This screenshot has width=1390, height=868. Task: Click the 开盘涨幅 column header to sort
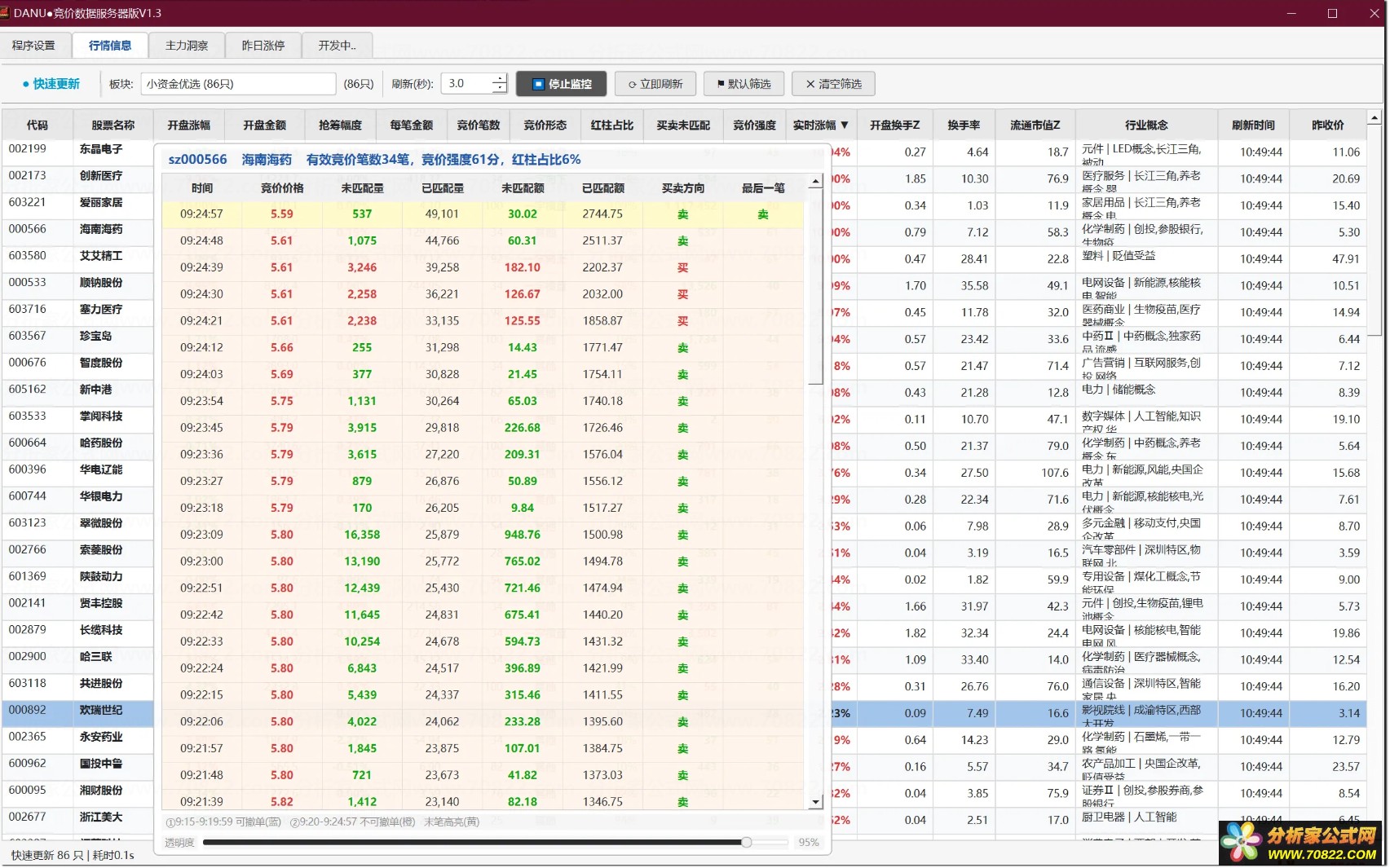click(x=189, y=125)
